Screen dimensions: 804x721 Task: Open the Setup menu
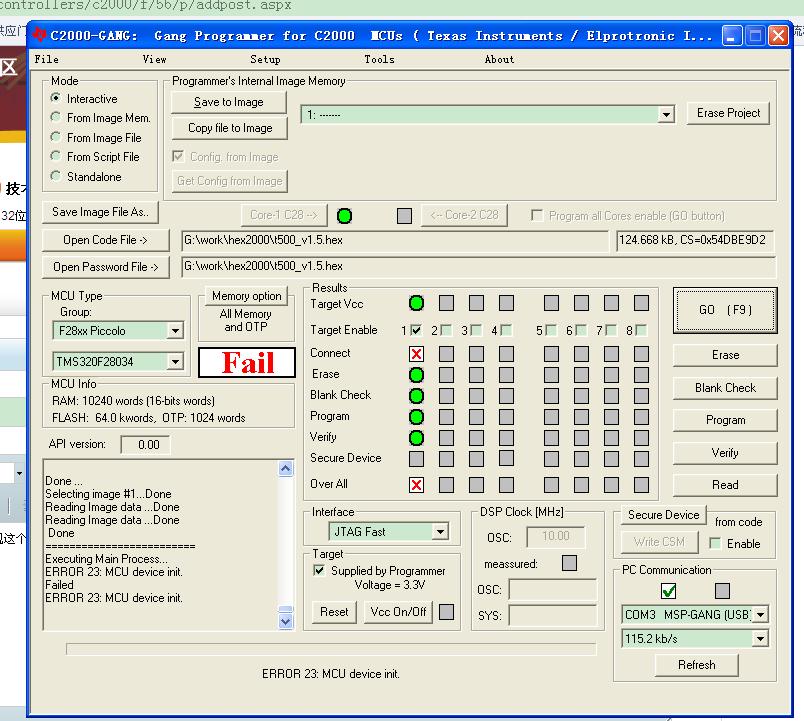pyautogui.click(x=265, y=59)
